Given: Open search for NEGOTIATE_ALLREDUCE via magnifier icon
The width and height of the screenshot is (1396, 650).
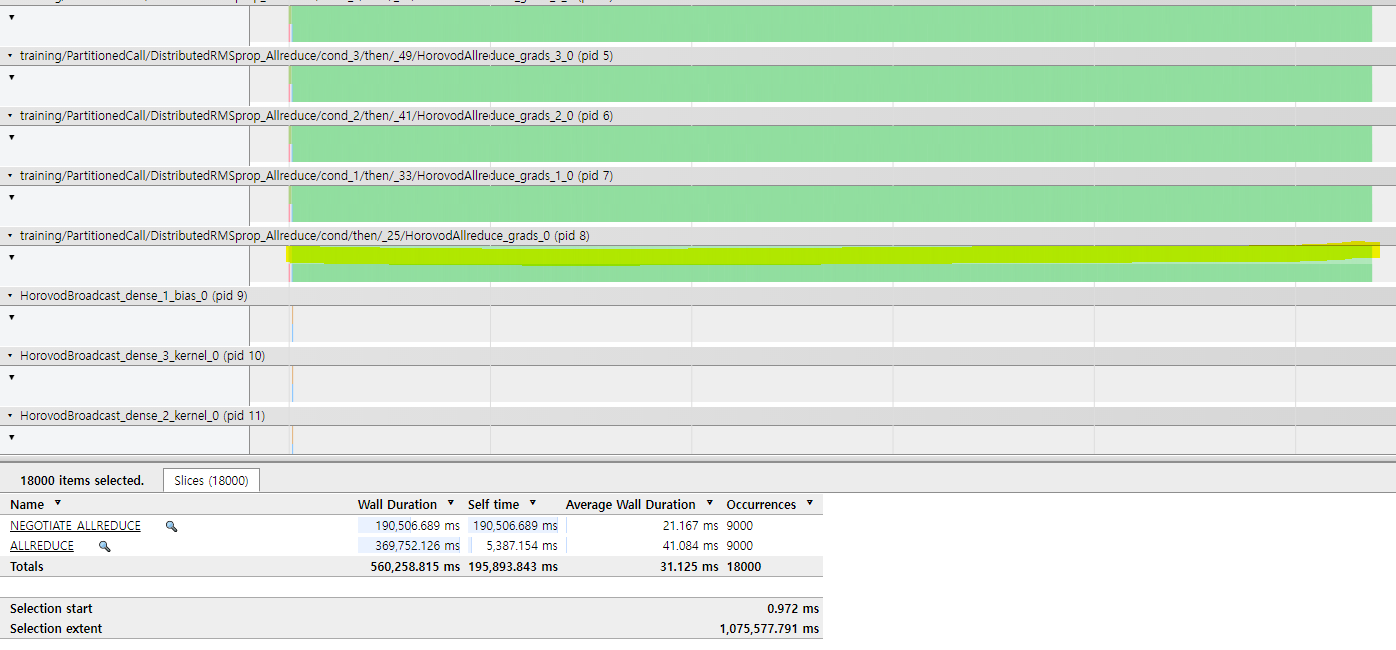Looking at the screenshot, I should pyautogui.click(x=171, y=526).
